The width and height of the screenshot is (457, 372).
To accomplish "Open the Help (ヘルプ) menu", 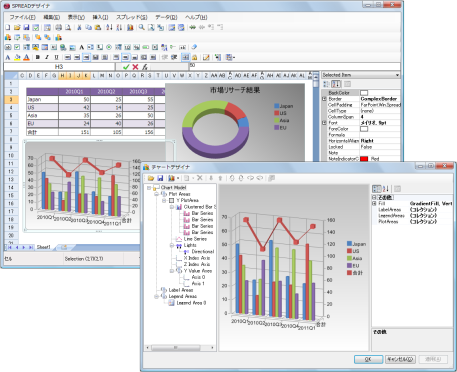I will click(x=196, y=17).
